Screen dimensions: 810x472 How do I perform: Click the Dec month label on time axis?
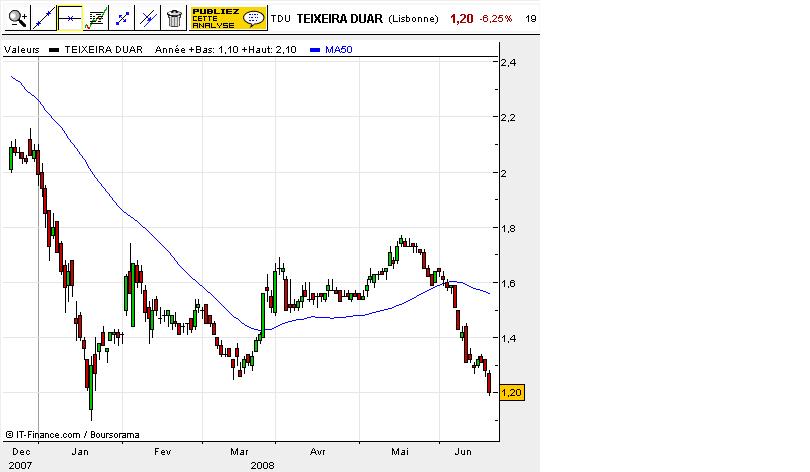[x=21, y=451]
